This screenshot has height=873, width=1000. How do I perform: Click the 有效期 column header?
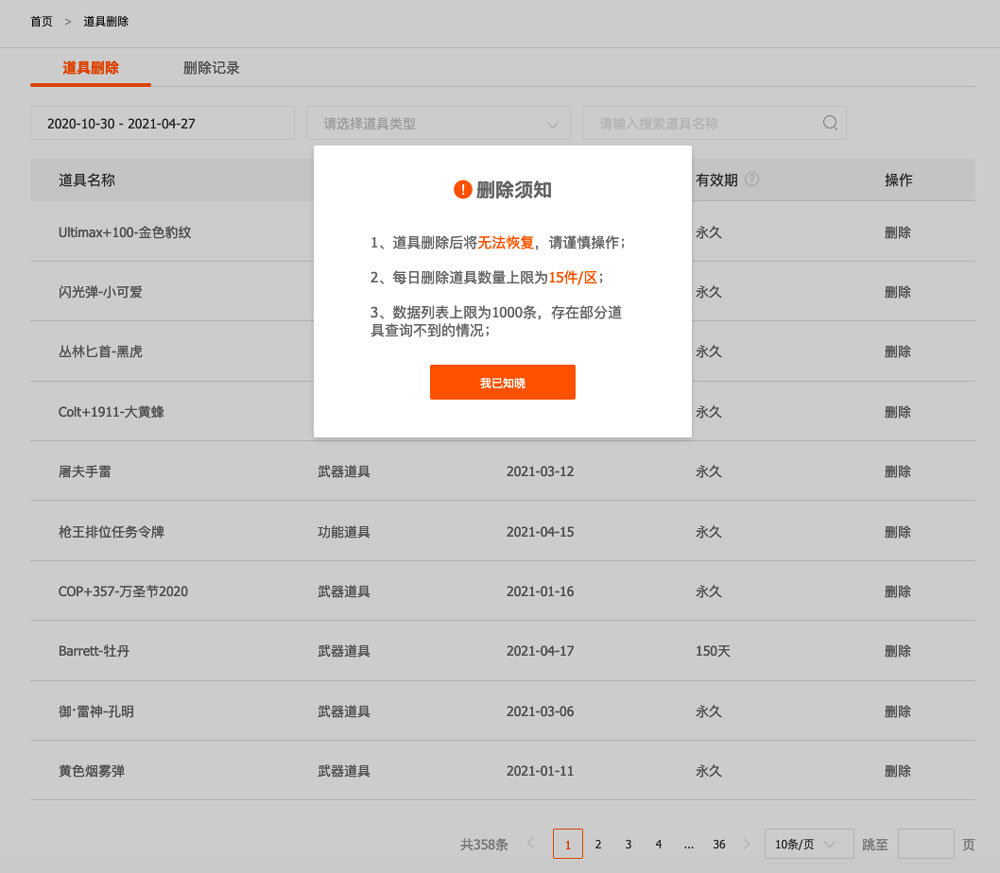tap(716, 180)
